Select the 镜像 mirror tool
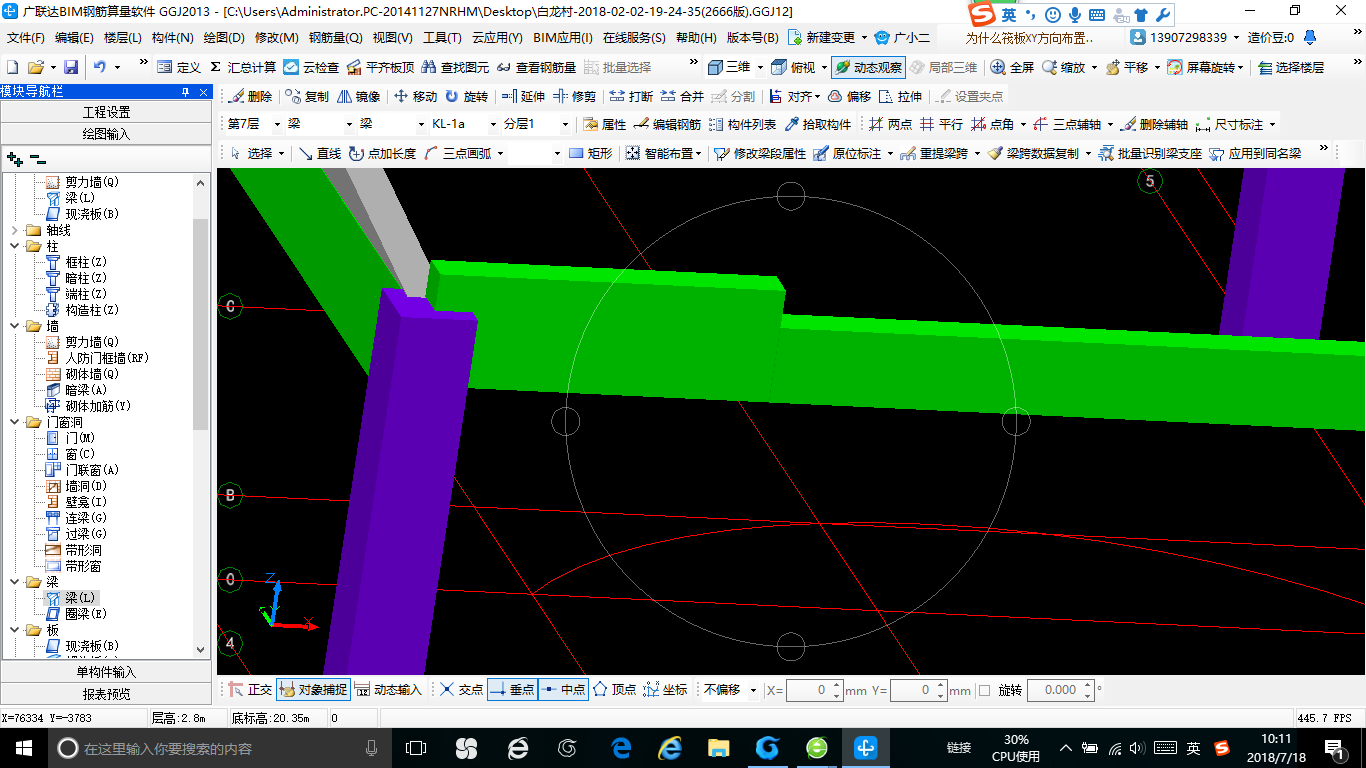This screenshot has width=1366, height=768. [x=359, y=97]
